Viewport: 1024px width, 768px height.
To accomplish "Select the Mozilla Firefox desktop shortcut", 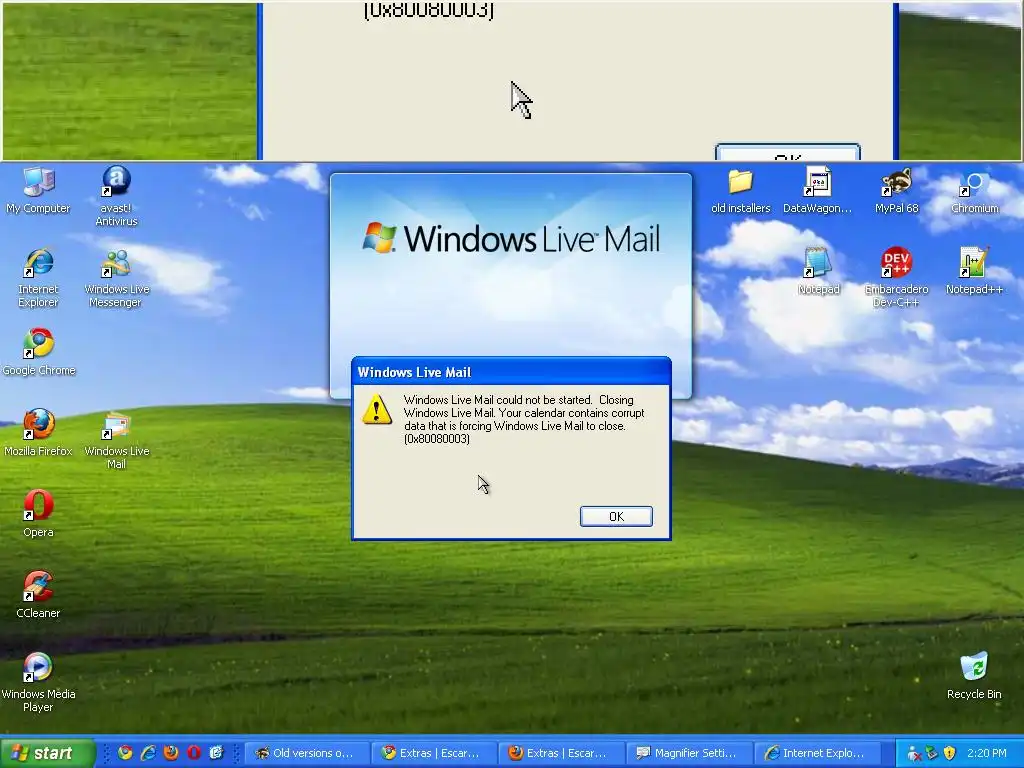I will (38, 433).
